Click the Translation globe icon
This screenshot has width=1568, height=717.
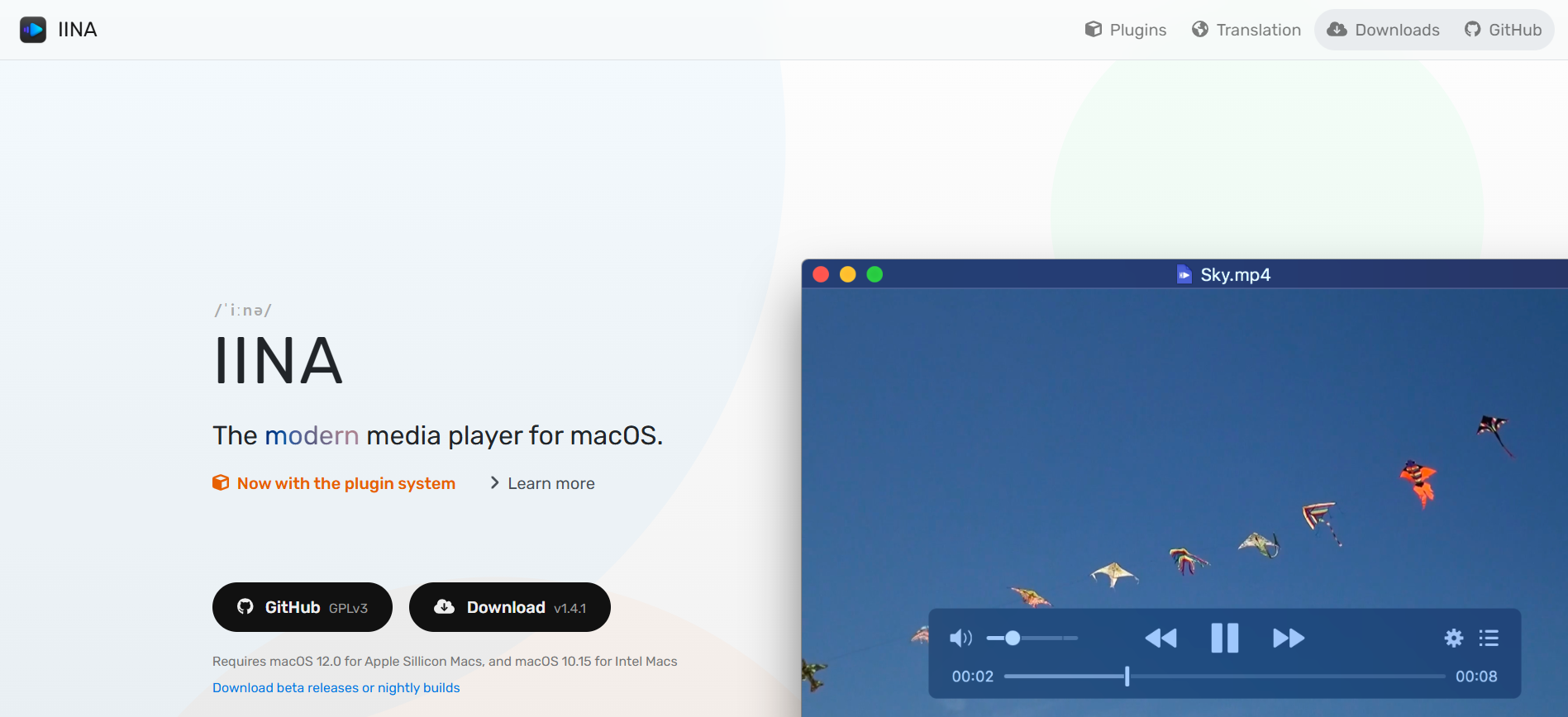[1200, 30]
